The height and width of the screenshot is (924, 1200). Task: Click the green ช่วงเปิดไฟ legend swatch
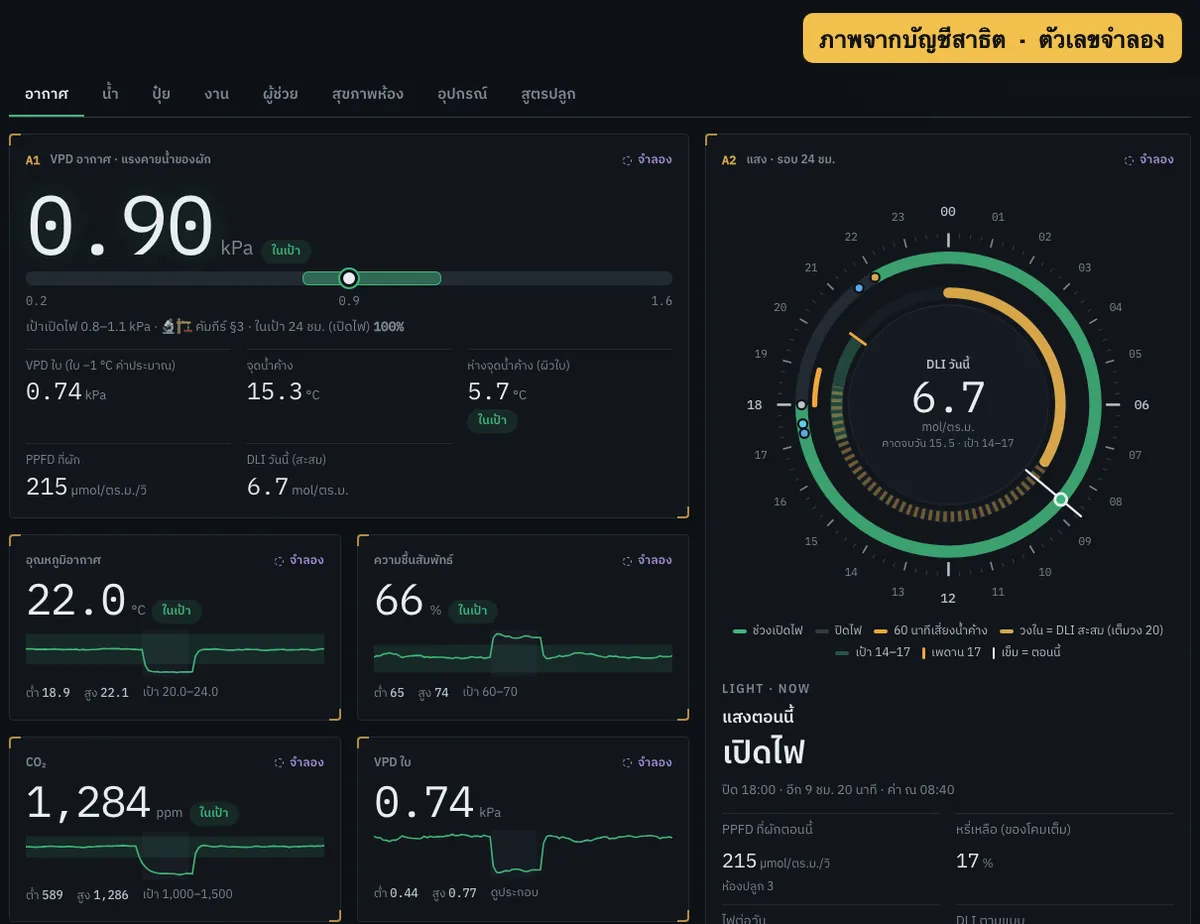point(740,631)
